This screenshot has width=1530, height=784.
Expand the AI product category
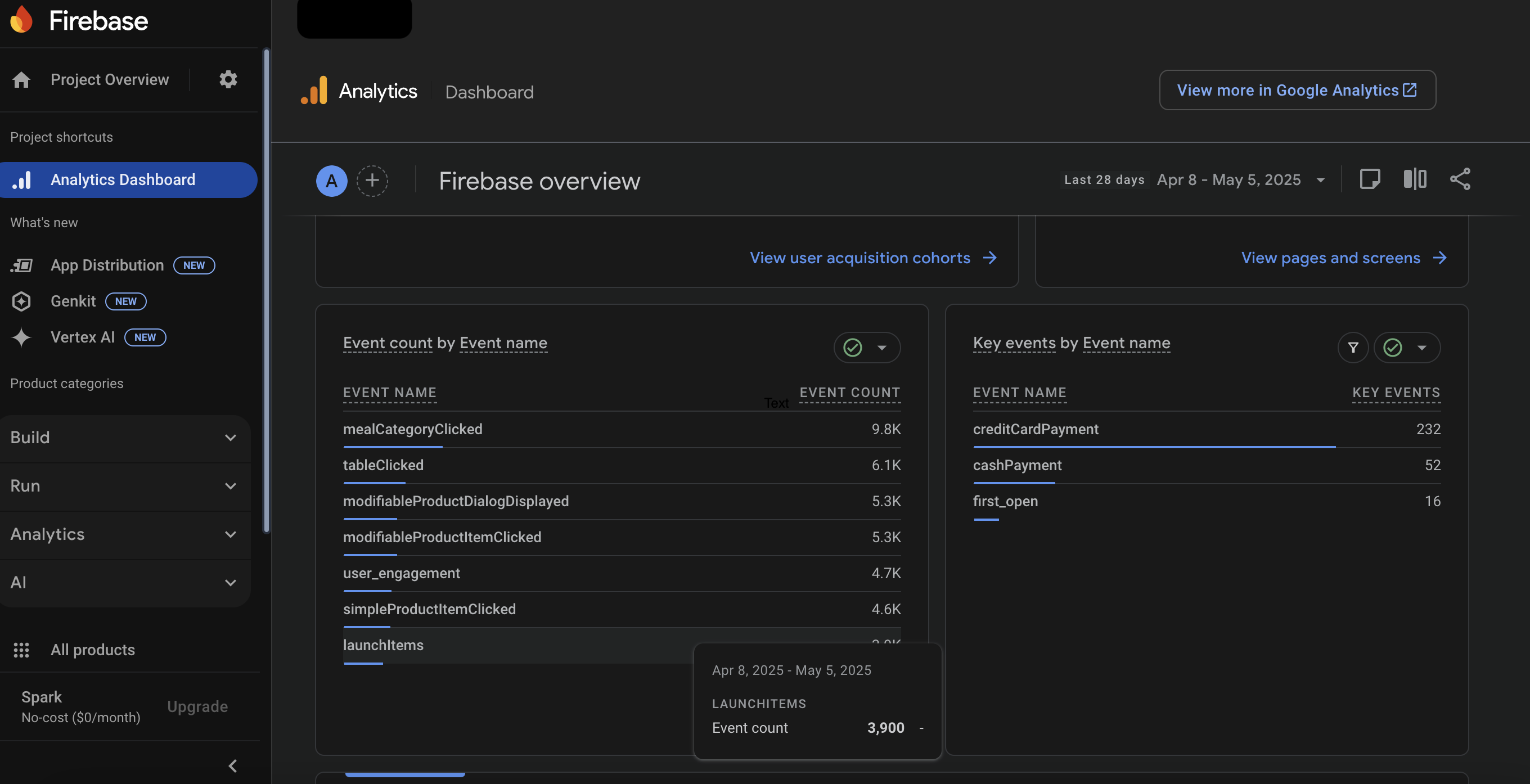125,583
